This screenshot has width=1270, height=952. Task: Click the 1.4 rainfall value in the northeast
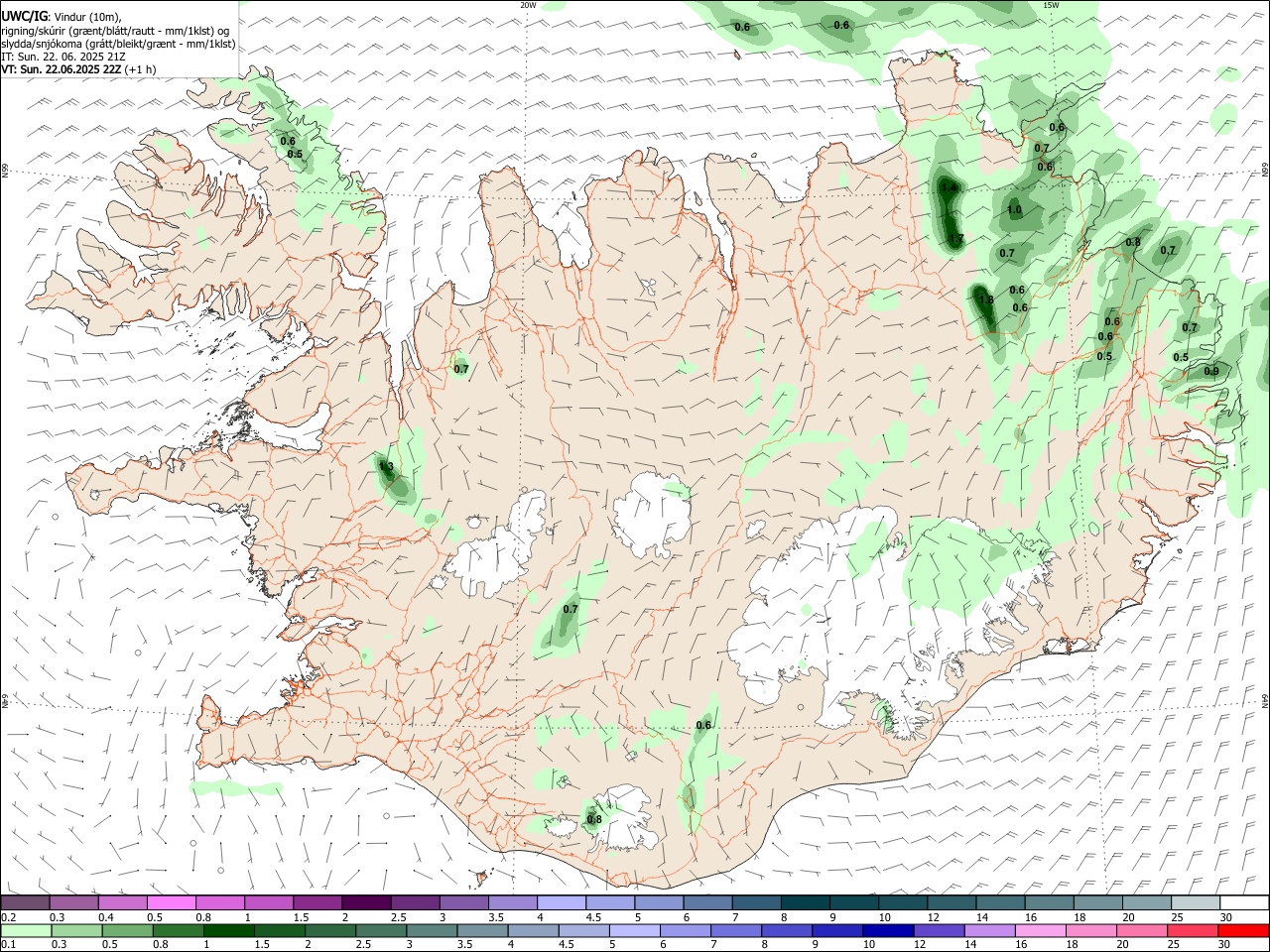point(950,187)
